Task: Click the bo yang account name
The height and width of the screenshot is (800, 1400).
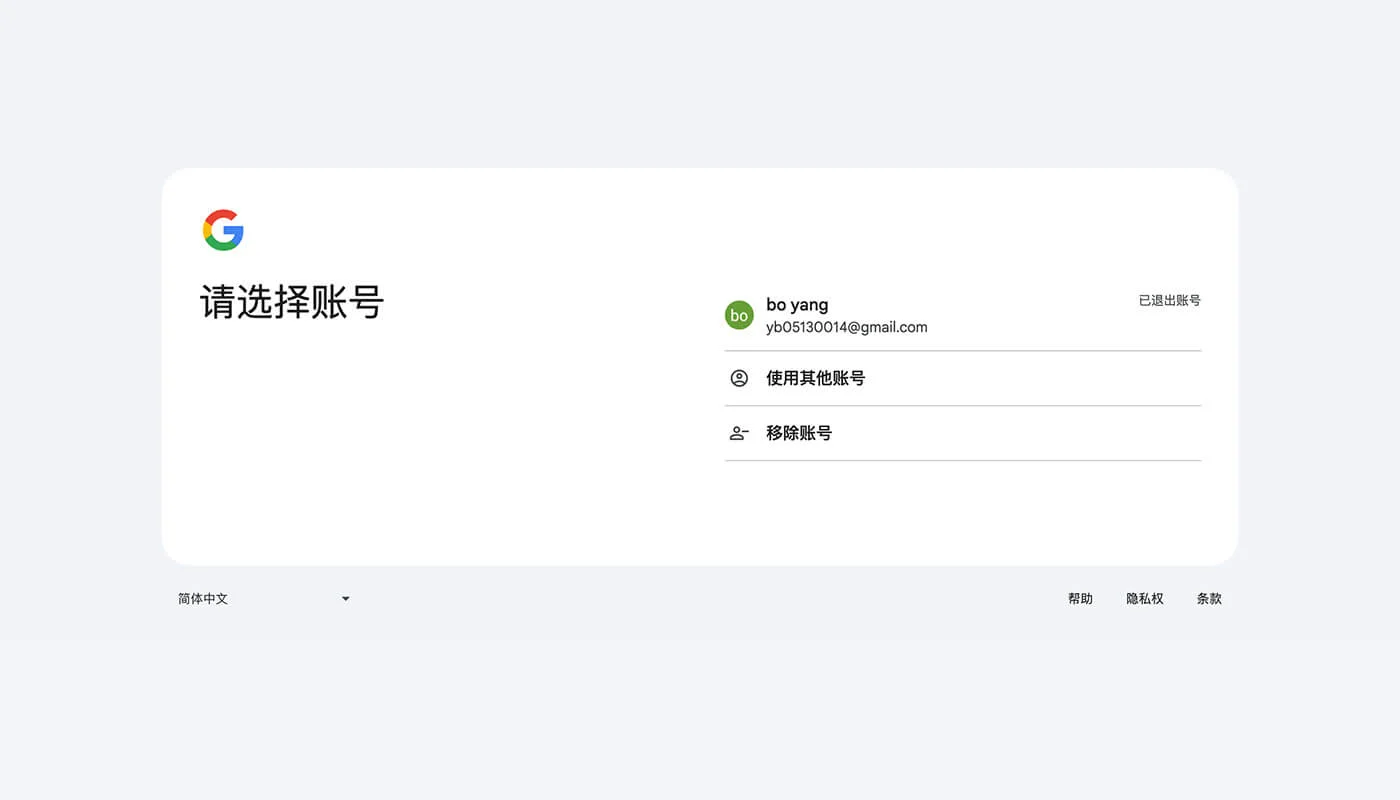Action: click(x=796, y=304)
